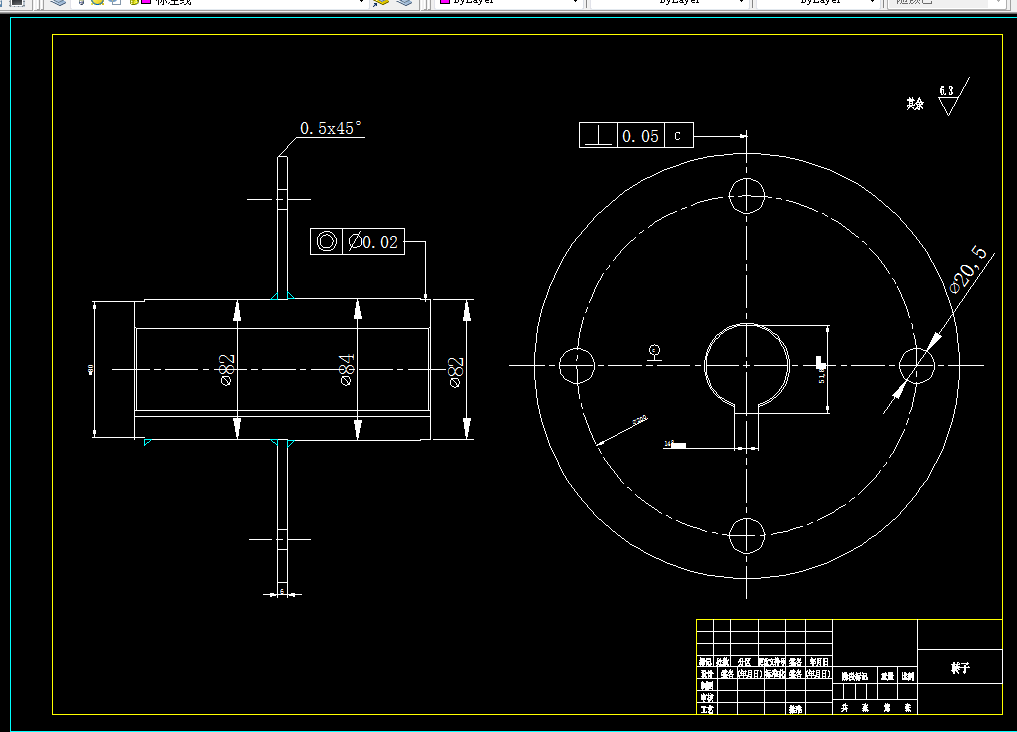Click the datum C marker on the centerline
The height and width of the screenshot is (732, 1017).
pyautogui.click(x=654, y=353)
